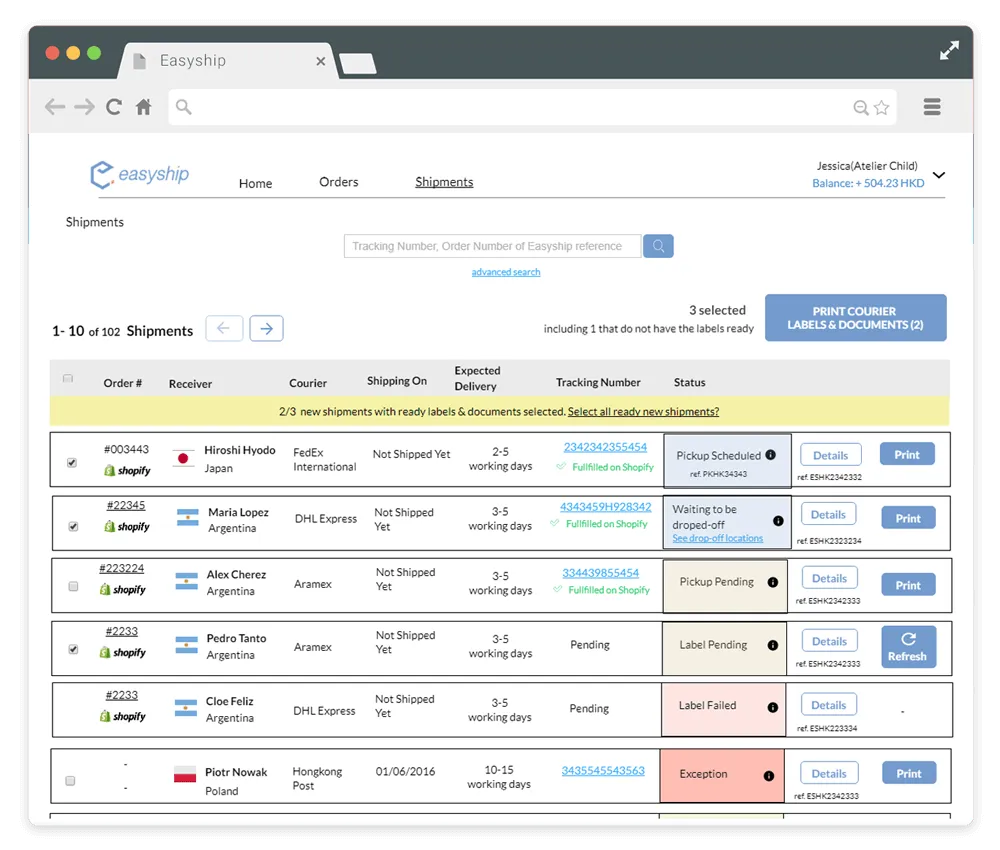Click the zoom magnifier icon in address bar
The width and height of the screenshot is (1000, 850).
[860, 107]
